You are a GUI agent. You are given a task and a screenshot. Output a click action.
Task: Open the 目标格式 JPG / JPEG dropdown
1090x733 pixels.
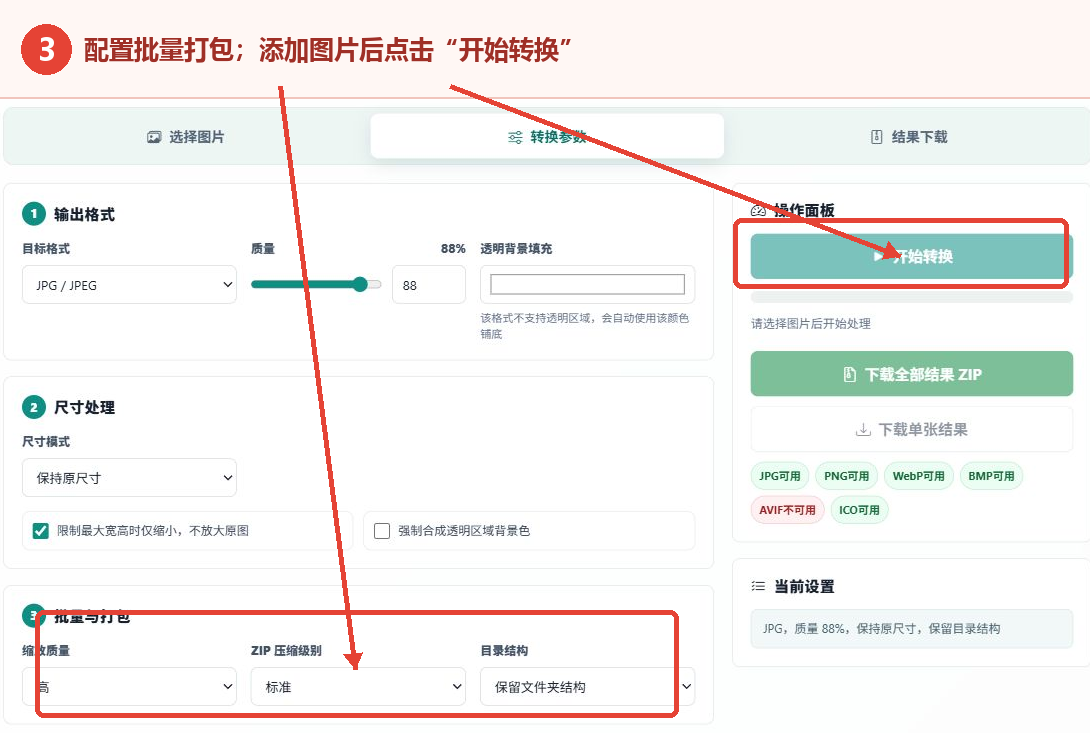129,284
